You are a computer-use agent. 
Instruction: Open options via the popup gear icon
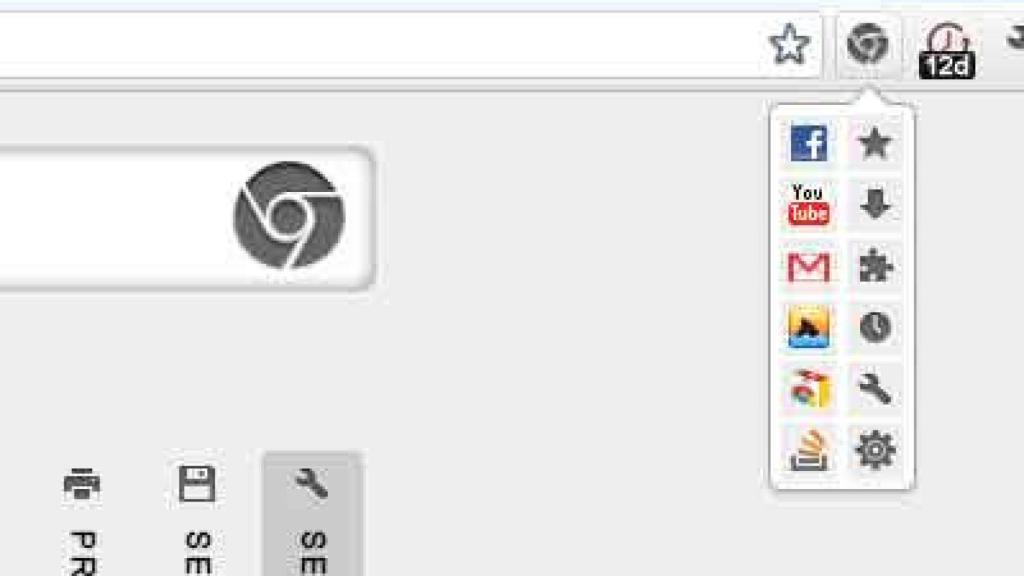click(874, 450)
